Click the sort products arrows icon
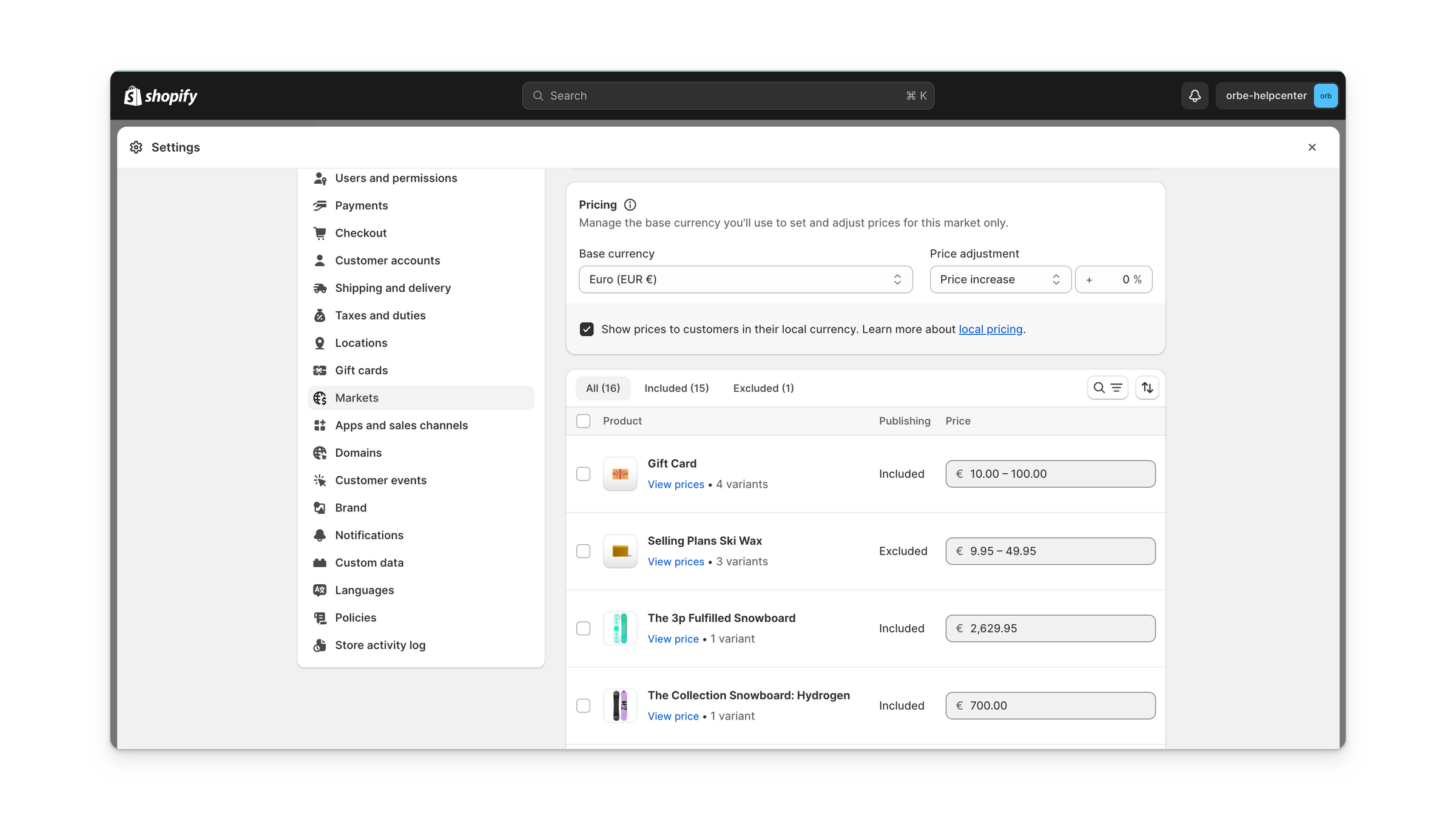The height and width of the screenshot is (819, 1456). 1147,388
